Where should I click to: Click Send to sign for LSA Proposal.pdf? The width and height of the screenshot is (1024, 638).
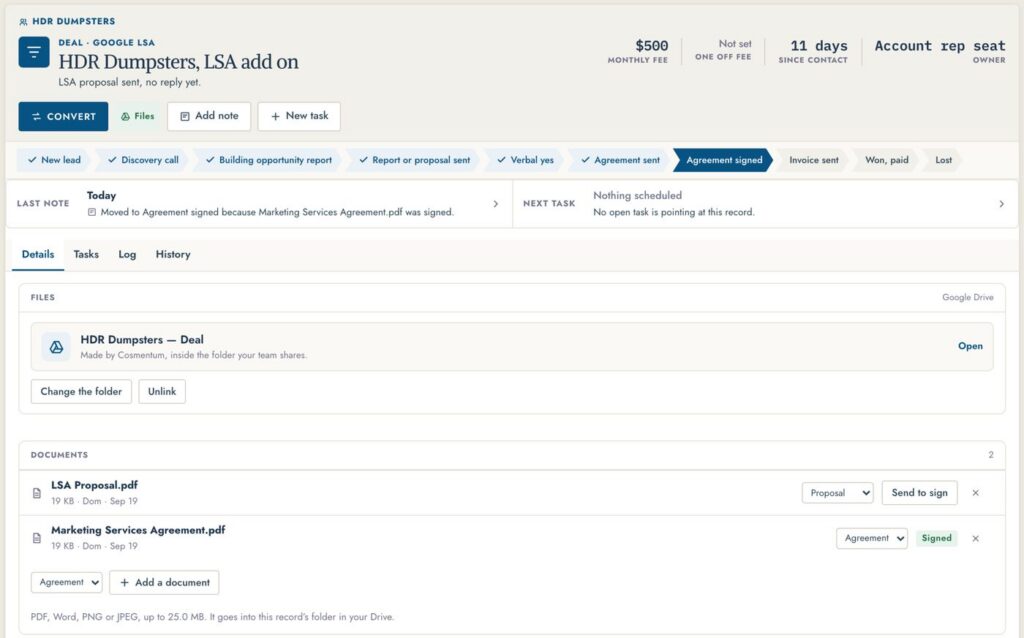coord(920,493)
